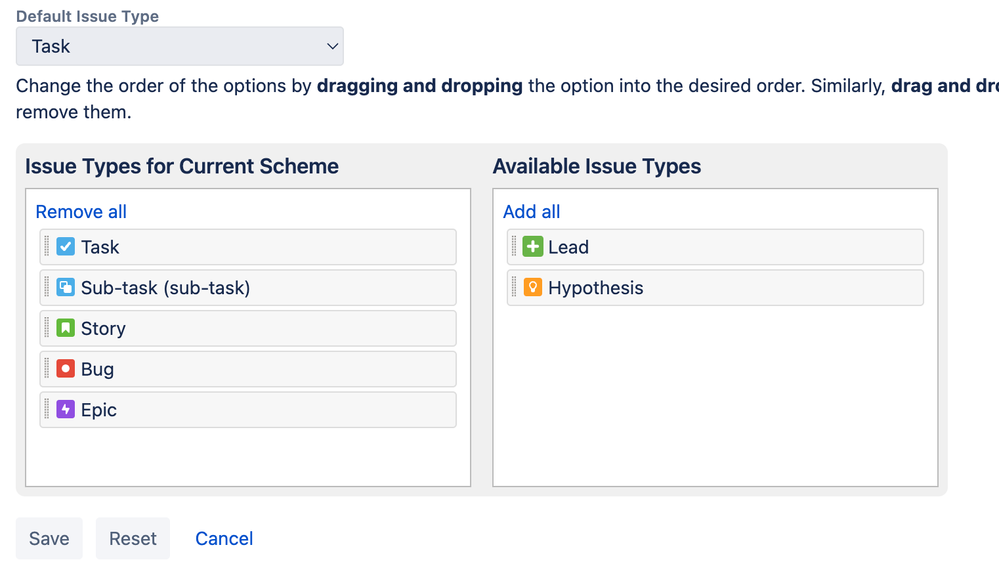
Task: Click the purple Epic lightning icon
Action: (x=66, y=410)
